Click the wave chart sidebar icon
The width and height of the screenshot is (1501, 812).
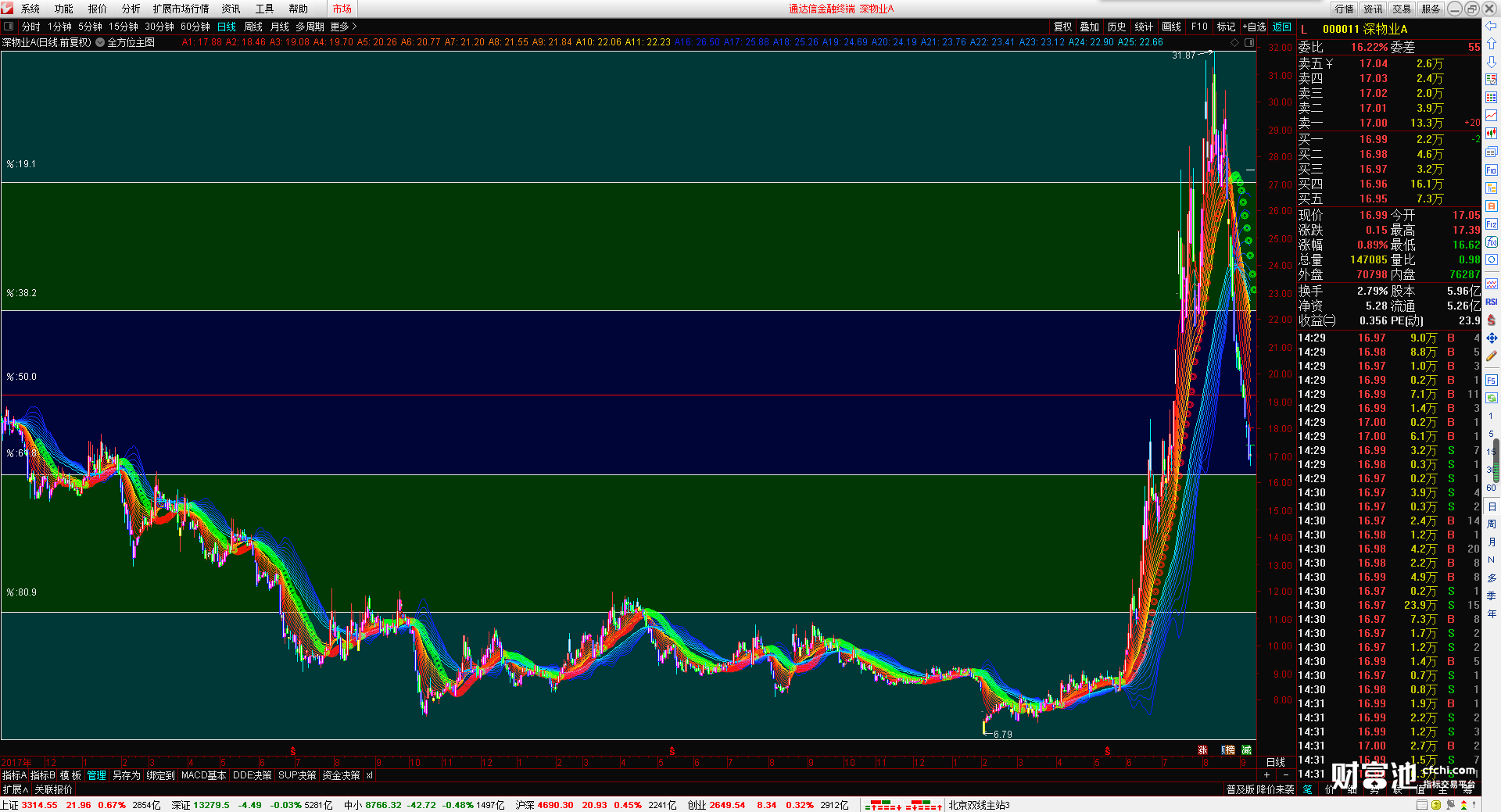(x=1491, y=284)
